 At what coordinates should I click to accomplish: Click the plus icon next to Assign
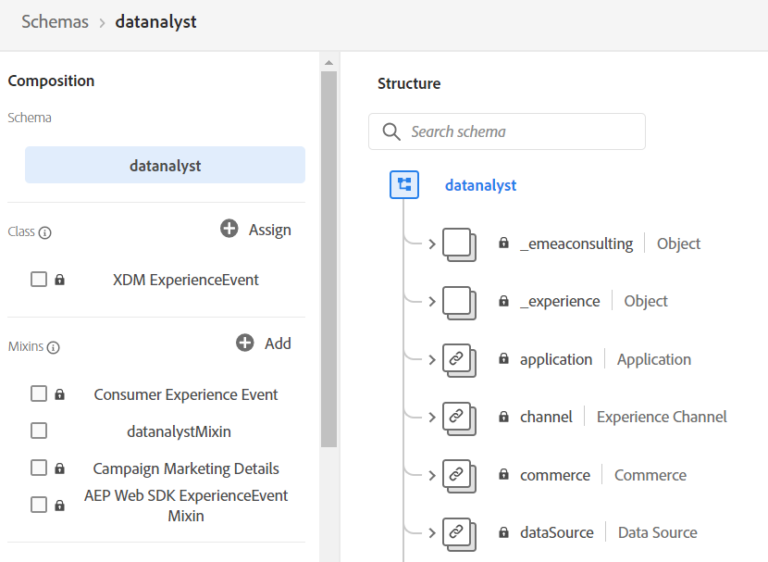[229, 229]
